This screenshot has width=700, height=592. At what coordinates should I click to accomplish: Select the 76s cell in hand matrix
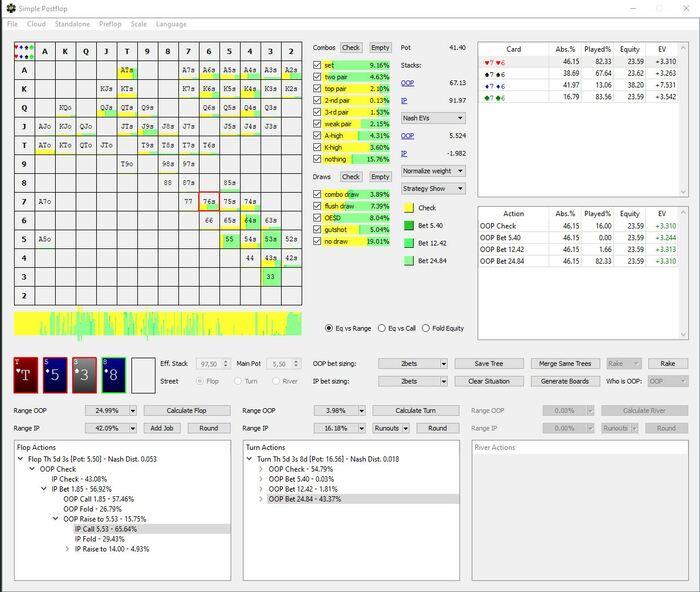pyautogui.click(x=209, y=201)
